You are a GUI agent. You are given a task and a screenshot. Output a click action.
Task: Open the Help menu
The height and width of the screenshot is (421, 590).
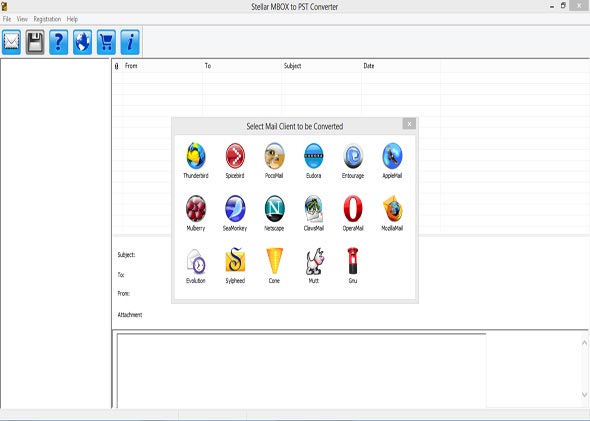point(72,19)
